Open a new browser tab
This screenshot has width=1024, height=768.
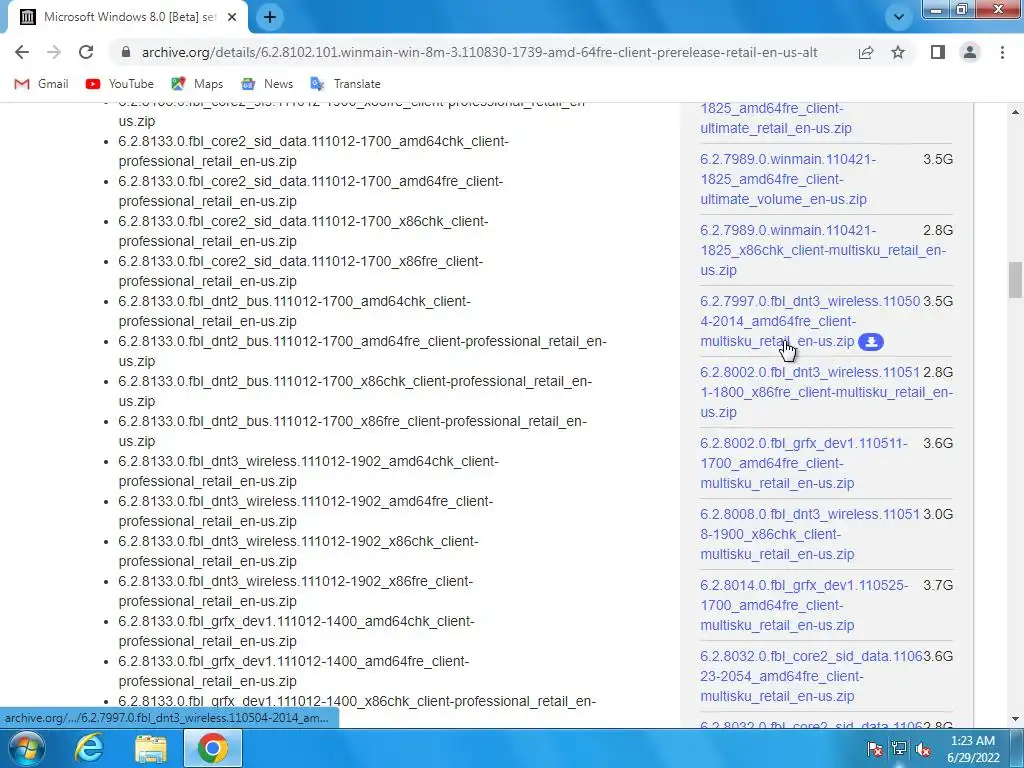pyautogui.click(x=270, y=17)
